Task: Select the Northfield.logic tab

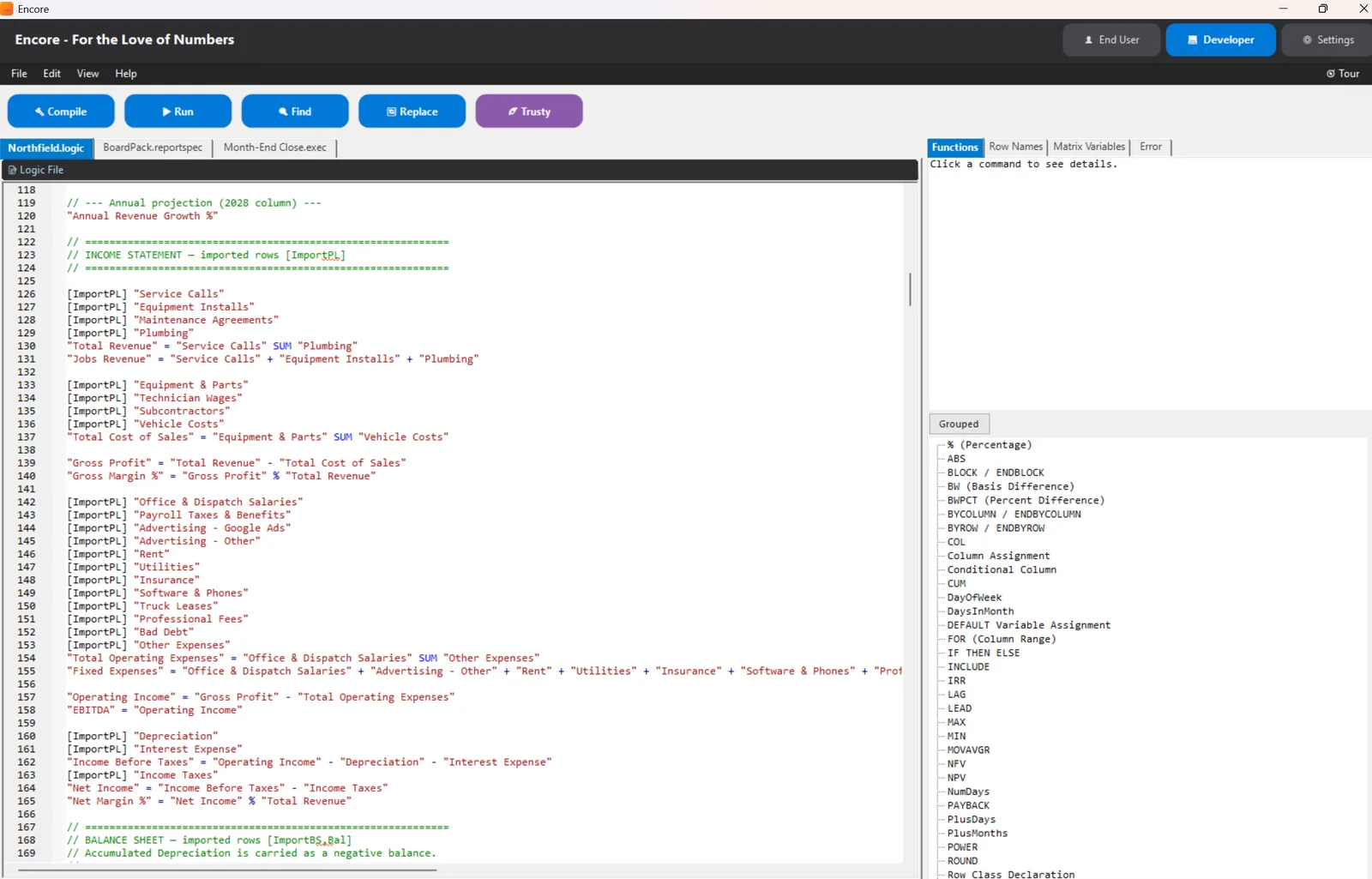Action: click(x=46, y=148)
